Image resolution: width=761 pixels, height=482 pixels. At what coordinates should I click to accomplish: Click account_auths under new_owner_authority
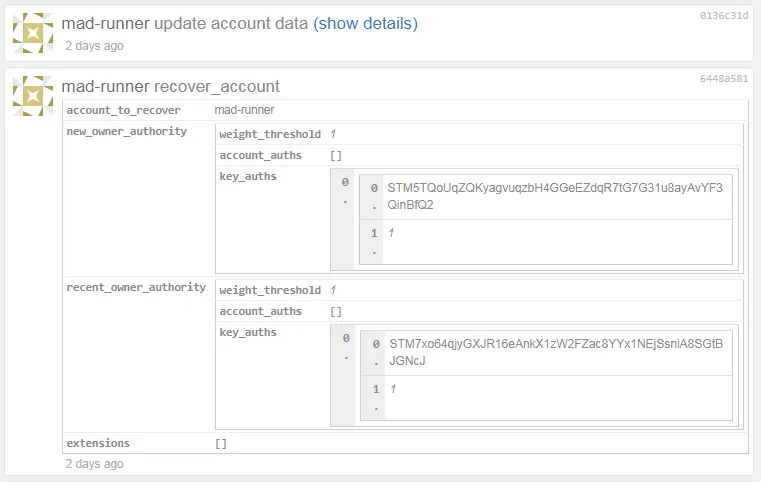click(260, 155)
